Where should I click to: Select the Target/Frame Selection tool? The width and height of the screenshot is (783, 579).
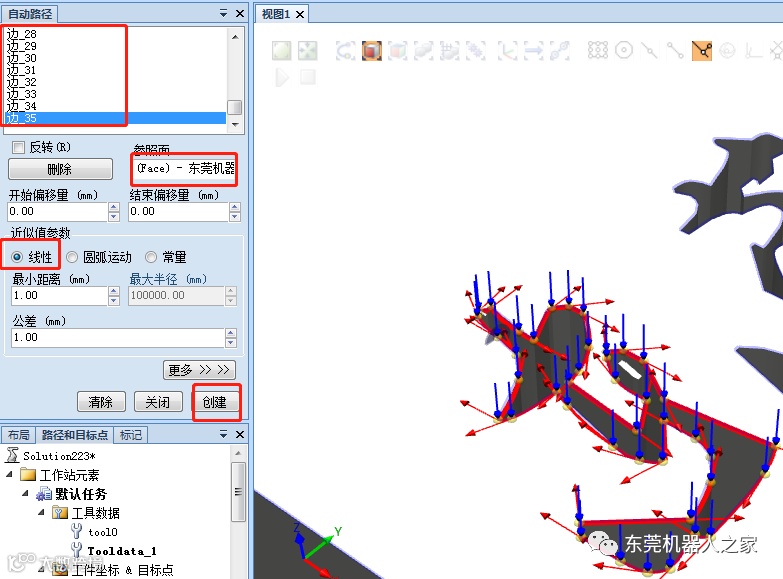[x=507, y=50]
